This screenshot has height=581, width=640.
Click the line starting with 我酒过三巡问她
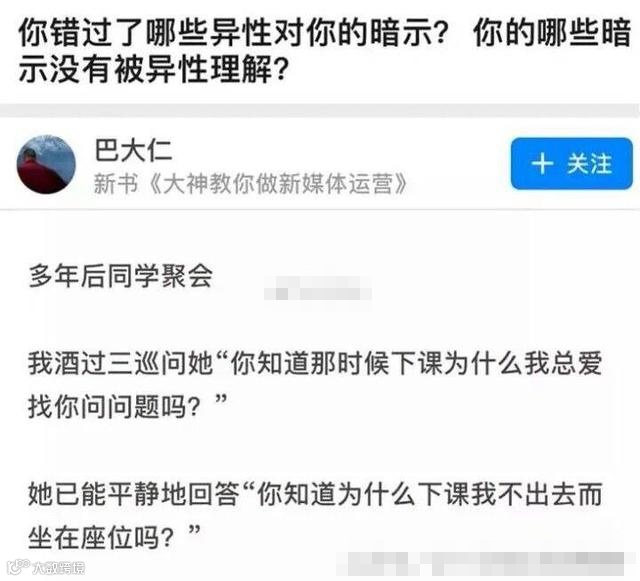pos(315,363)
